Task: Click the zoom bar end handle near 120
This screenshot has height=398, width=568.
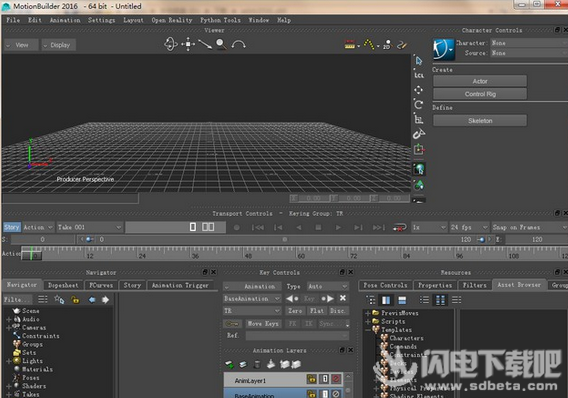Action: (481, 239)
